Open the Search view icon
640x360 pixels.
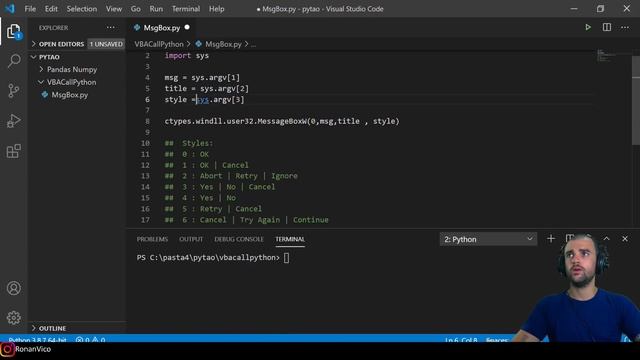coord(14,61)
